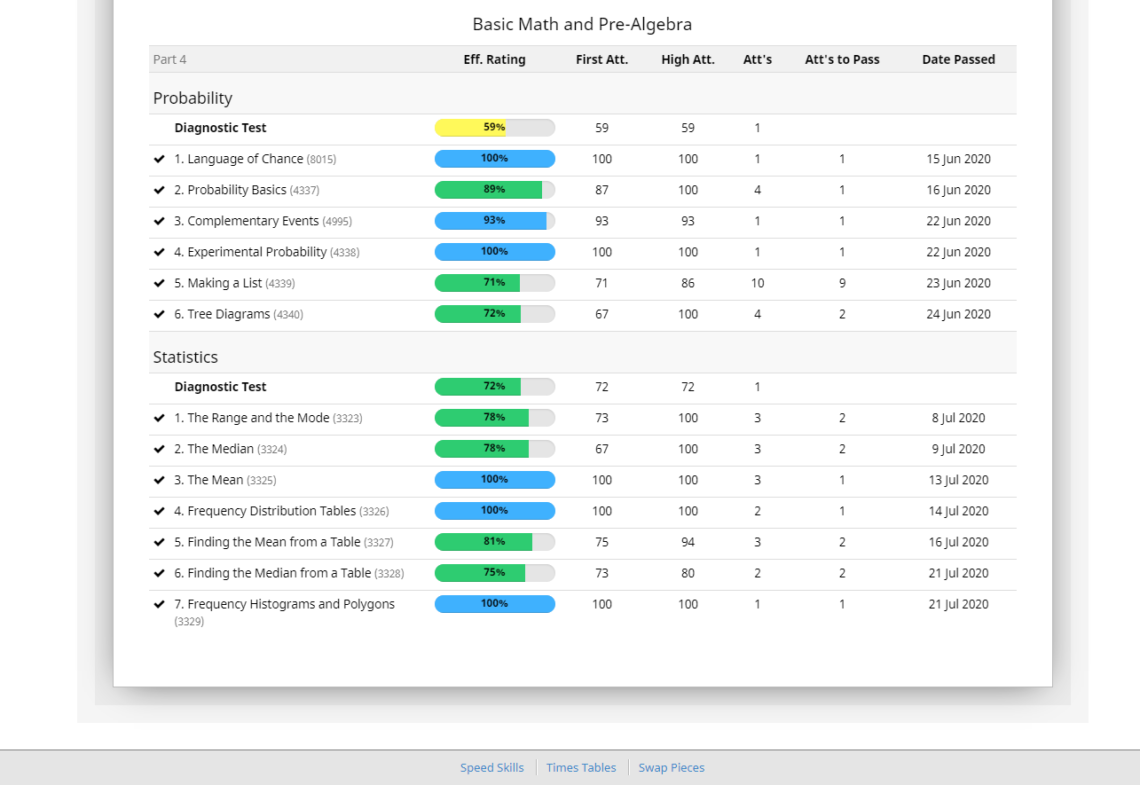Click checkmark beside Frequency Distribution Tables
This screenshot has height=785, width=1140.
159,511
